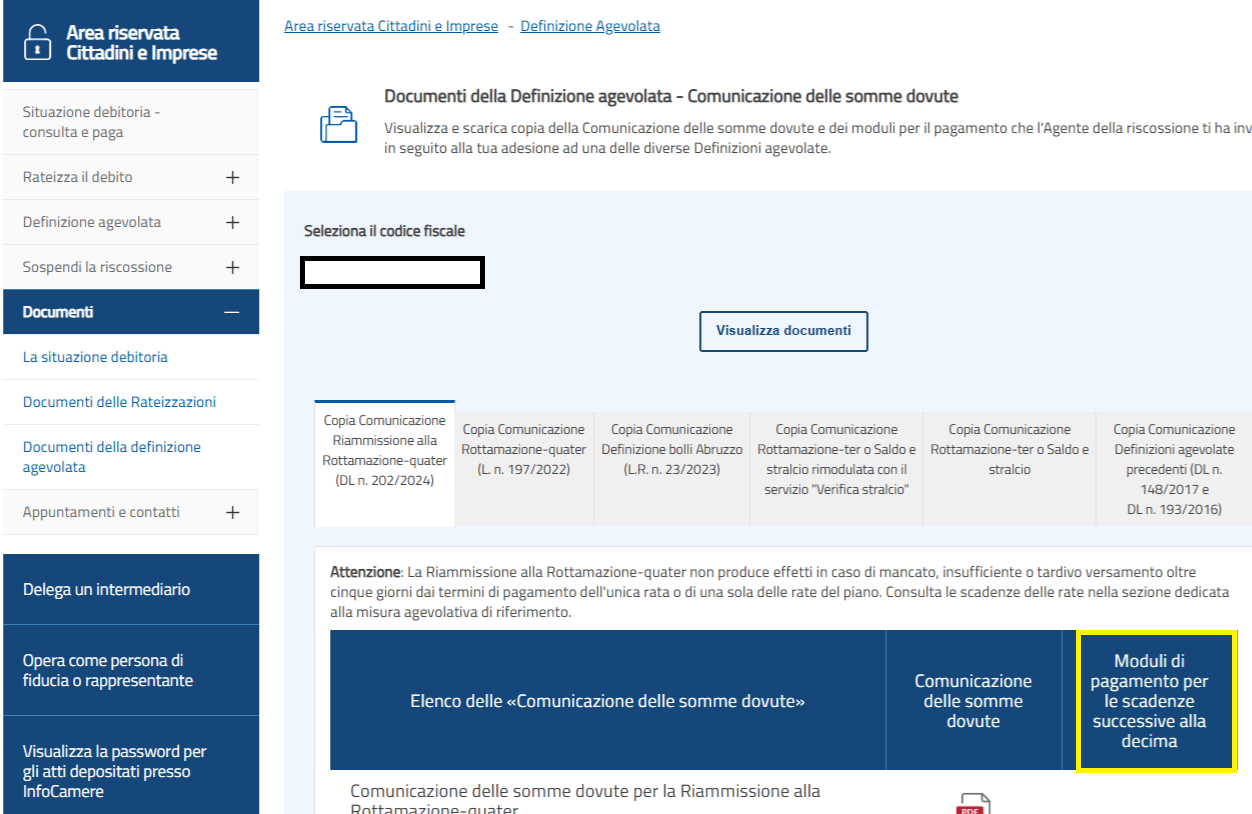Viewport: 1252px width, 814px height.
Task: Go to Documenti delle Rateizzazioni
Action: [x=119, y=402]
